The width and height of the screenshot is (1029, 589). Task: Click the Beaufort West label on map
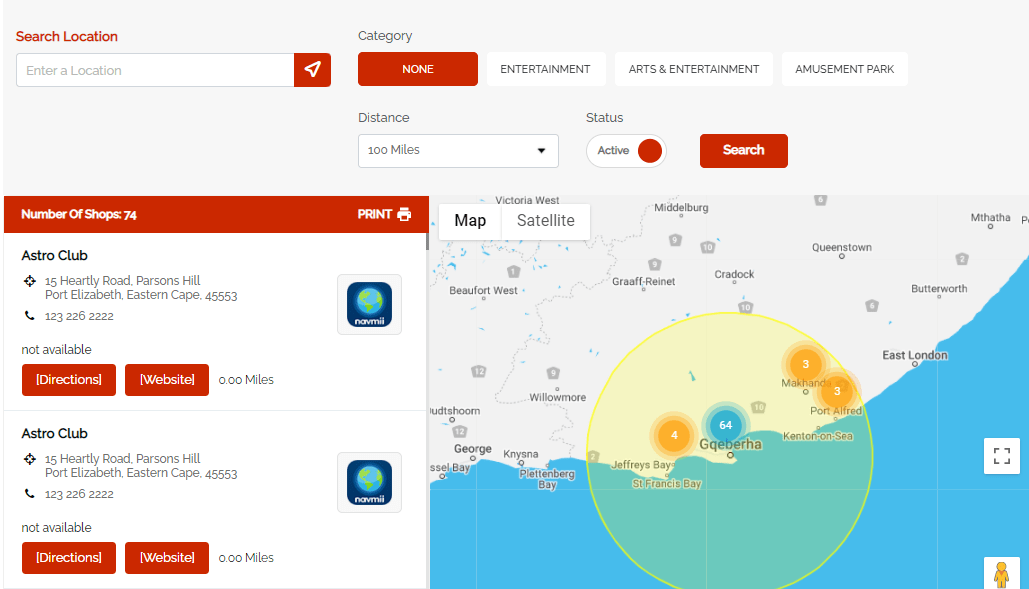click(483, 291)
